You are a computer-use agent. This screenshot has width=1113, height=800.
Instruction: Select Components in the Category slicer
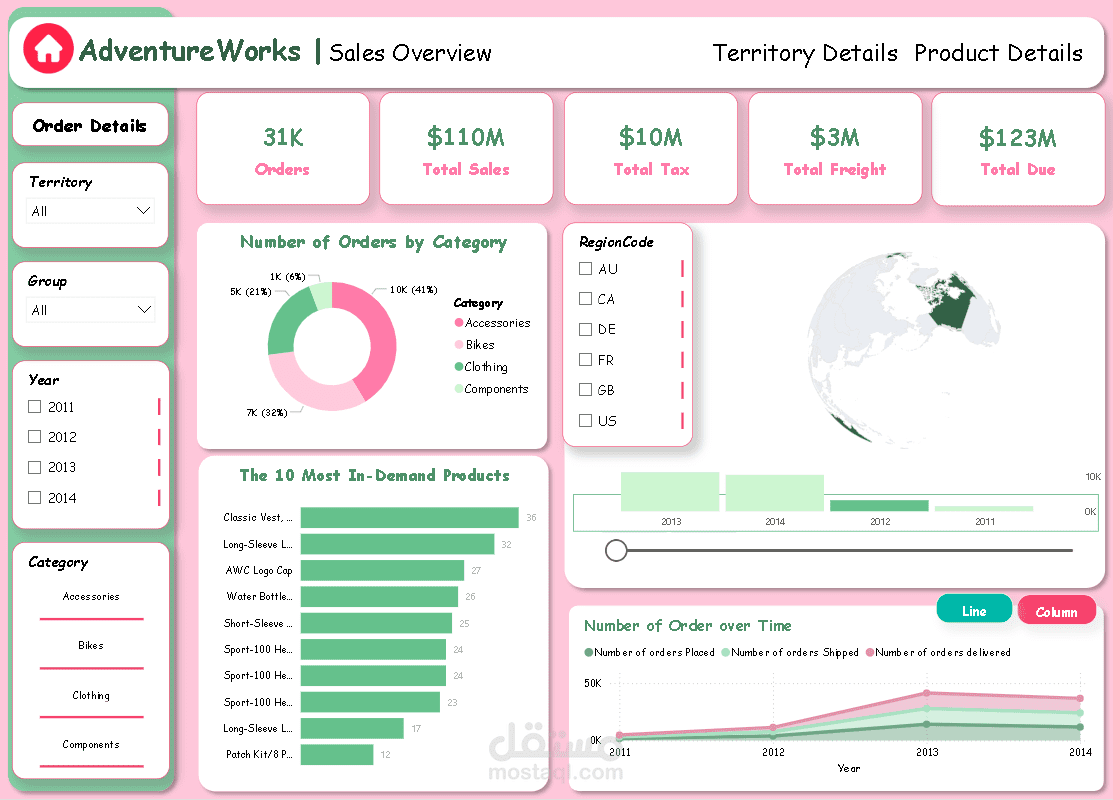click(x=91, y=745)
